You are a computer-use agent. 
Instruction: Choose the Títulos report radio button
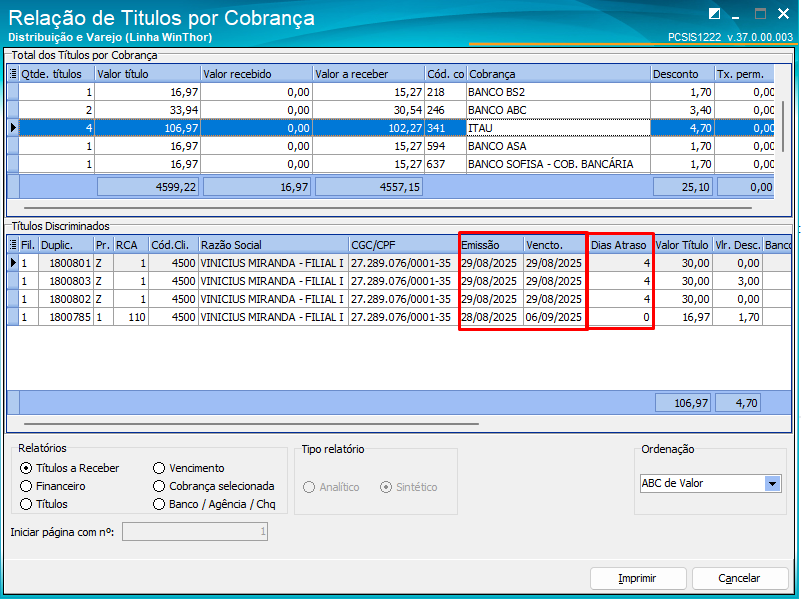pos(44,504)
